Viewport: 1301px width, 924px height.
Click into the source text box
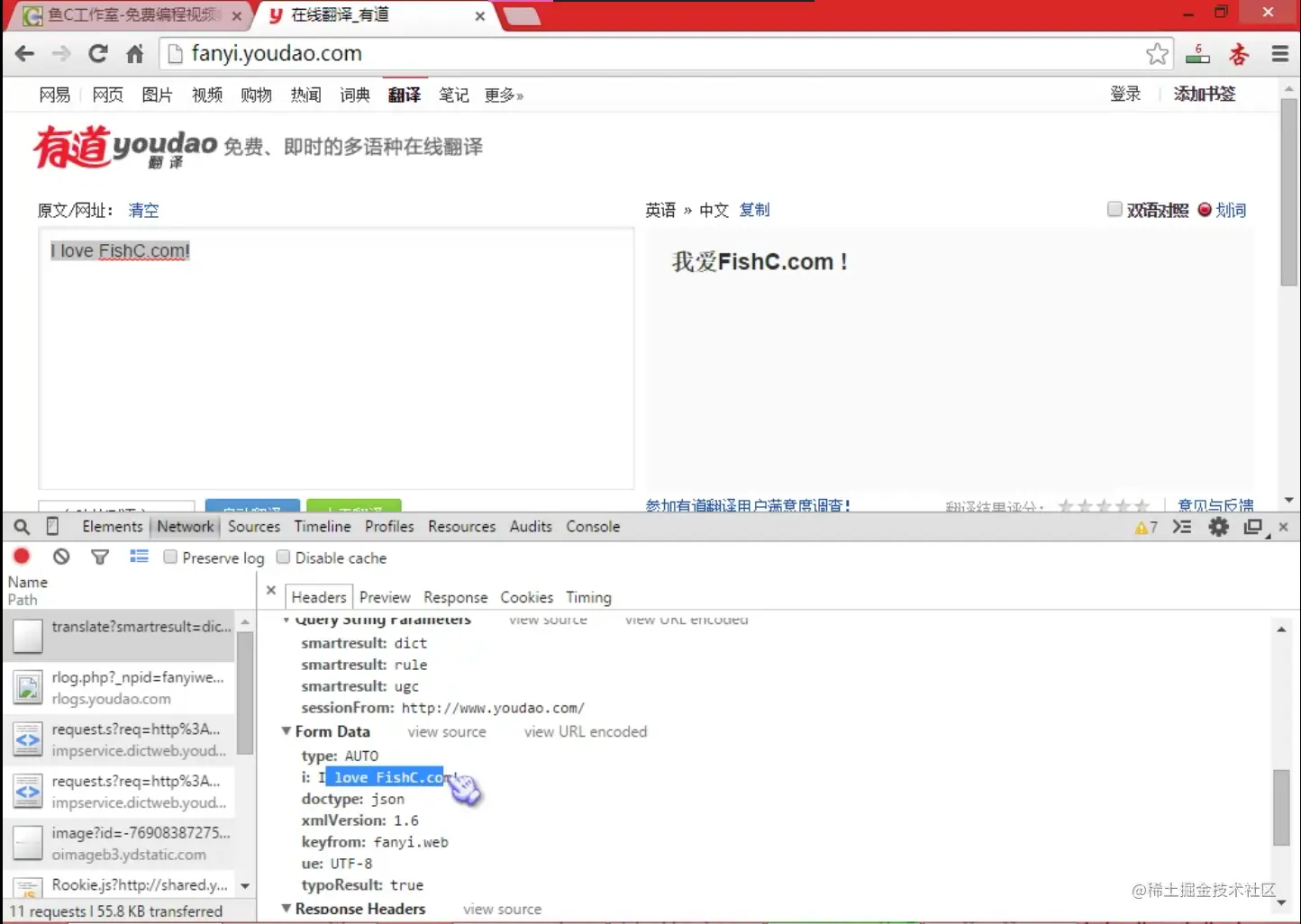tap(336, 358)
